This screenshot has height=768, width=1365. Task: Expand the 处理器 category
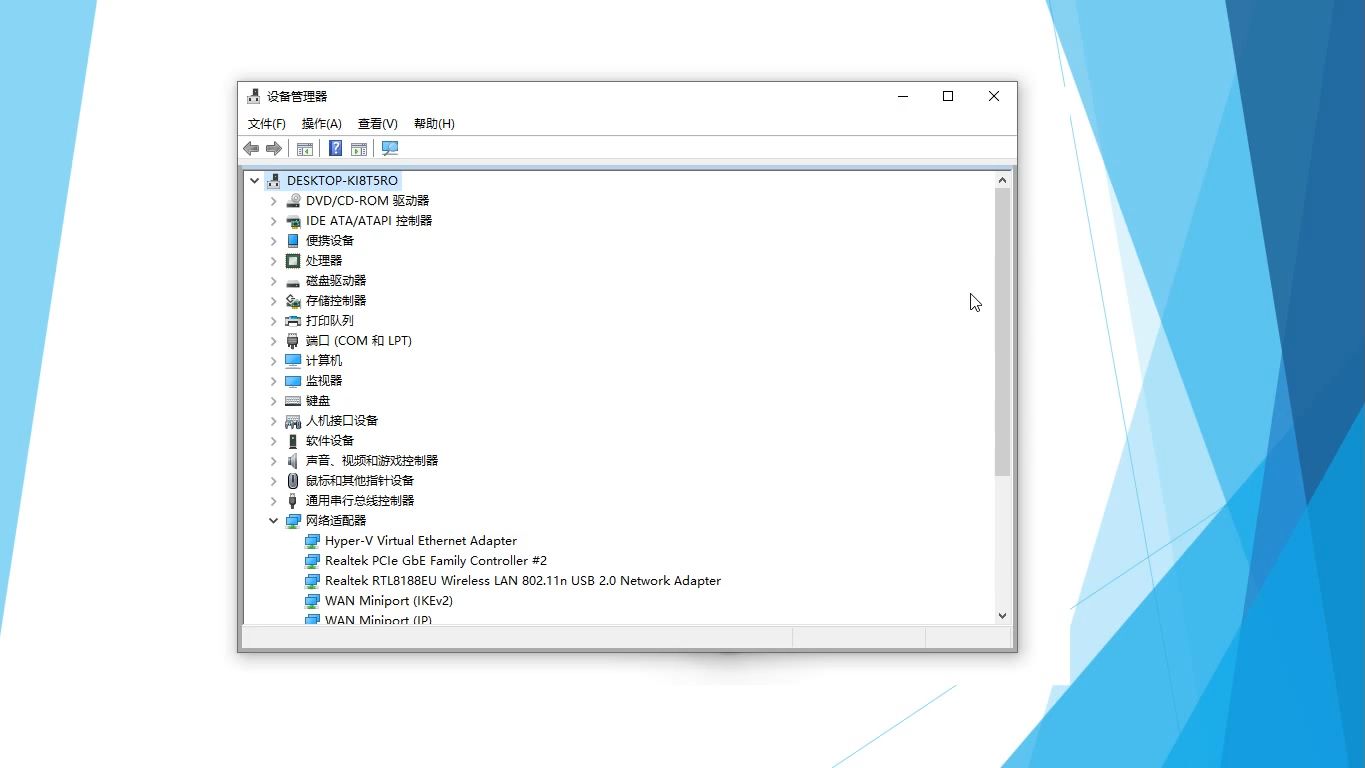pos(274,261)
